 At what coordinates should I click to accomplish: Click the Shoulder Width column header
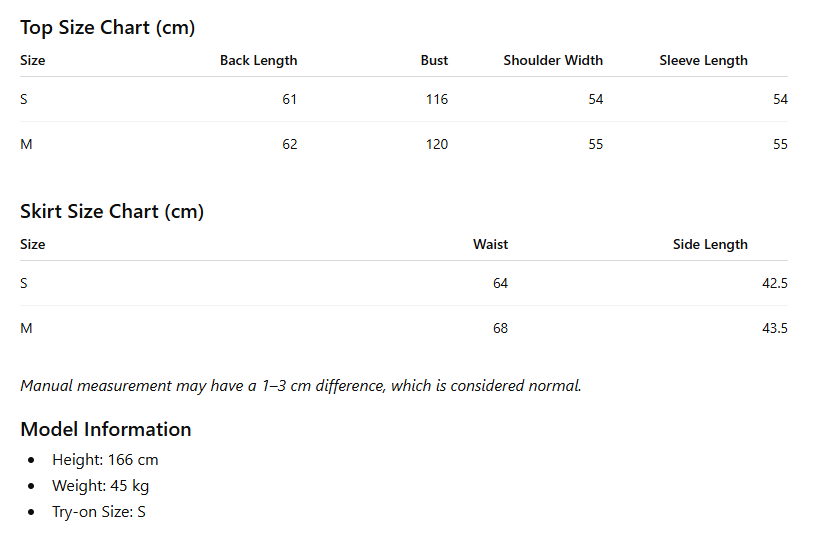tap(553, 61)
